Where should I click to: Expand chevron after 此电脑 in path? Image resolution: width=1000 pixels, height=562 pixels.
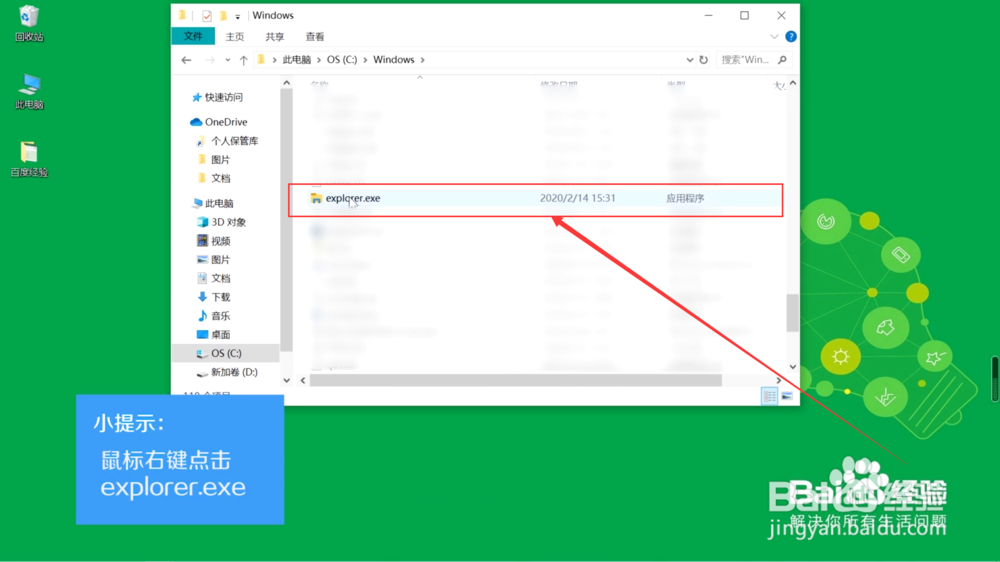tap(319, 60)
